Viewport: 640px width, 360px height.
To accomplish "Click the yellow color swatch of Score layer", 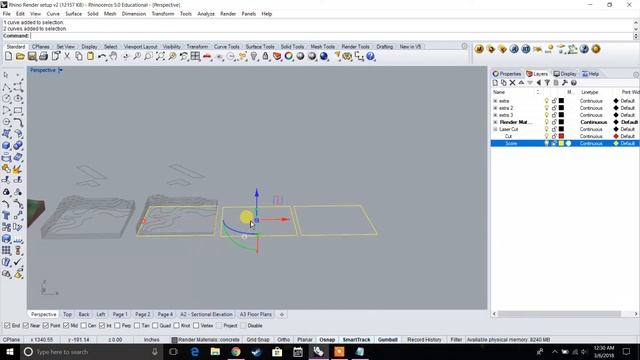I will click(x=562, y=144).
